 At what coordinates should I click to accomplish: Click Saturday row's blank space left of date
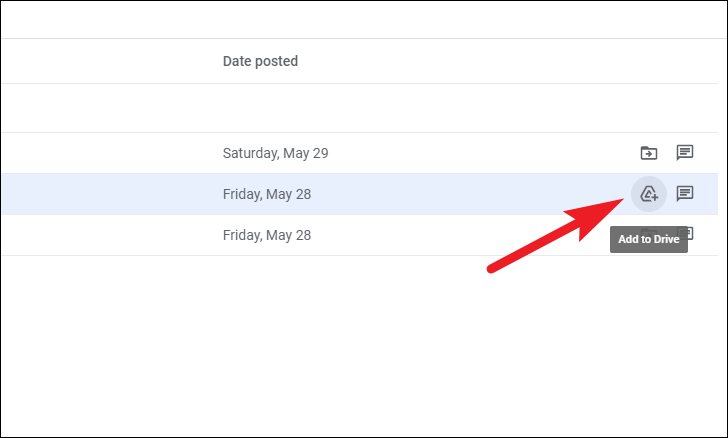click(x=111, y=153)
